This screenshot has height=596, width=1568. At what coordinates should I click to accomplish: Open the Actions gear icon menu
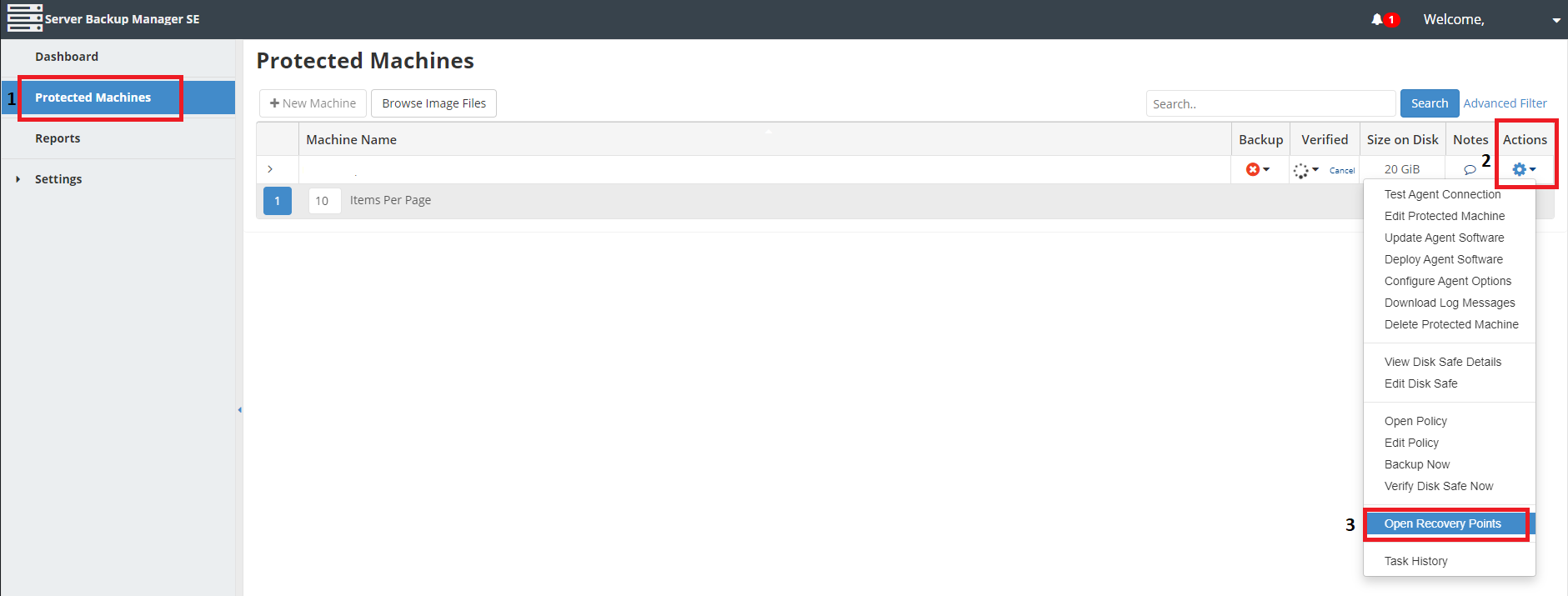tap(1520, 169)
